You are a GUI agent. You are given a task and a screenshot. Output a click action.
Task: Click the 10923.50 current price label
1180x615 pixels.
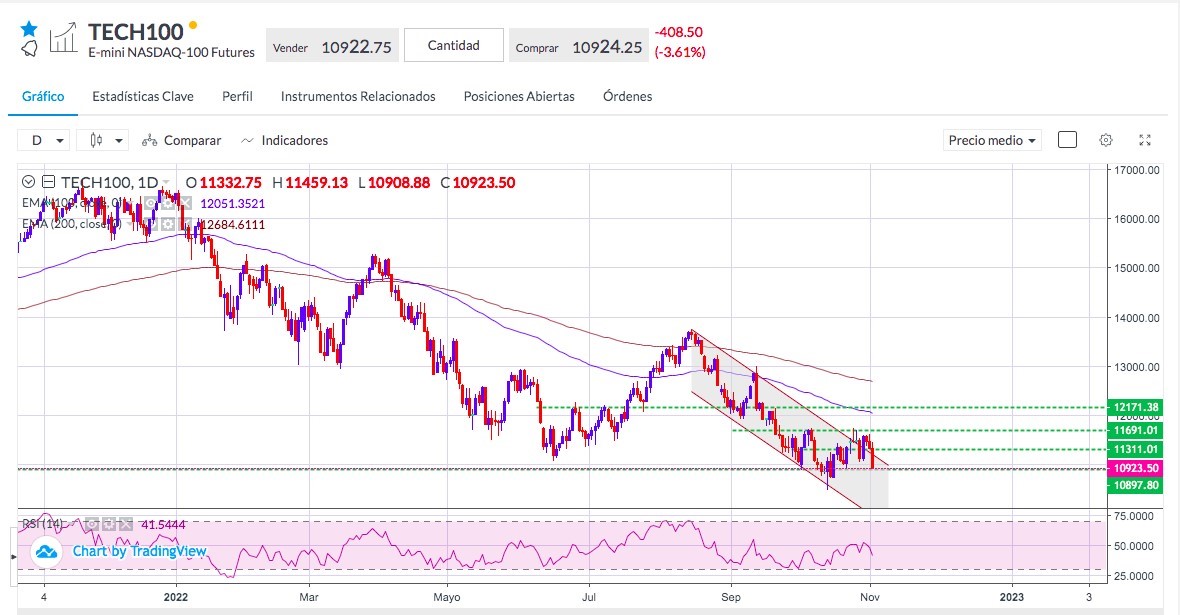(1136, 468)
